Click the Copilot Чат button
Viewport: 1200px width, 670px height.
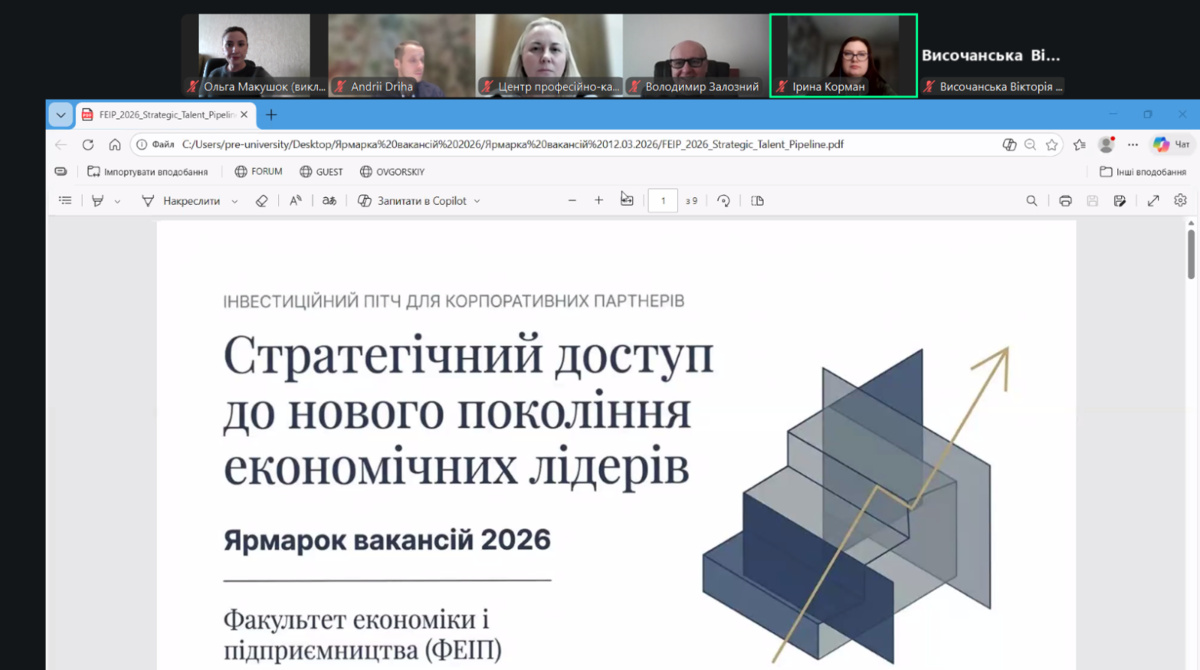point(1172,145)
